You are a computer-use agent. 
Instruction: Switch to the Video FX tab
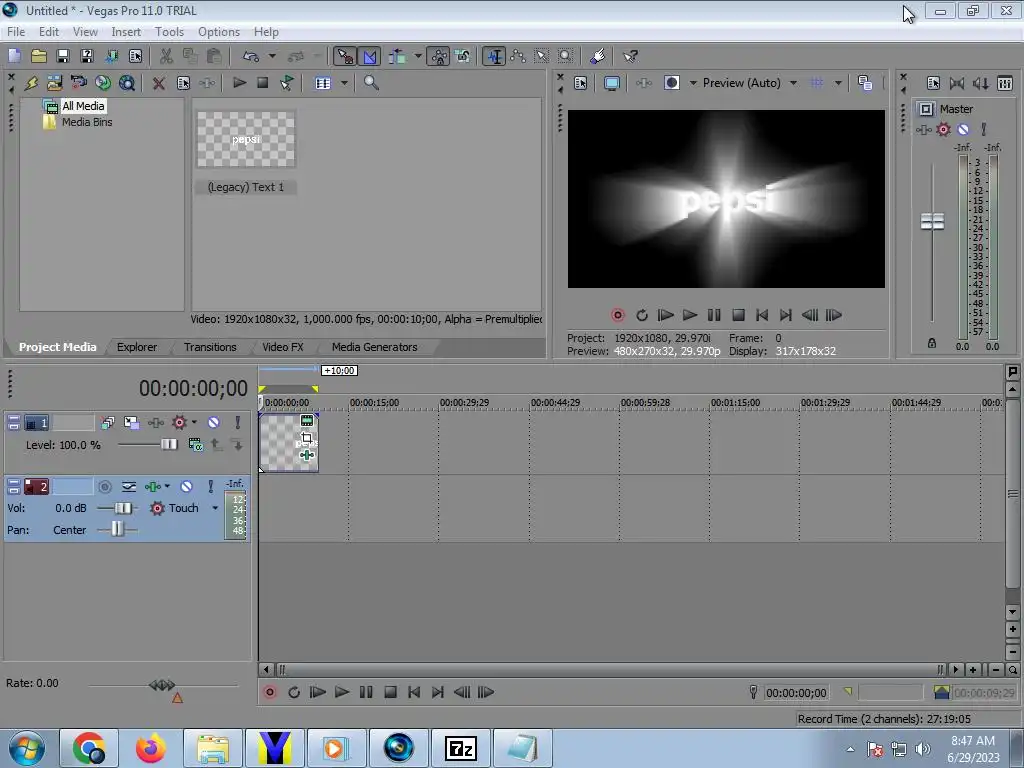click(283, 347)
